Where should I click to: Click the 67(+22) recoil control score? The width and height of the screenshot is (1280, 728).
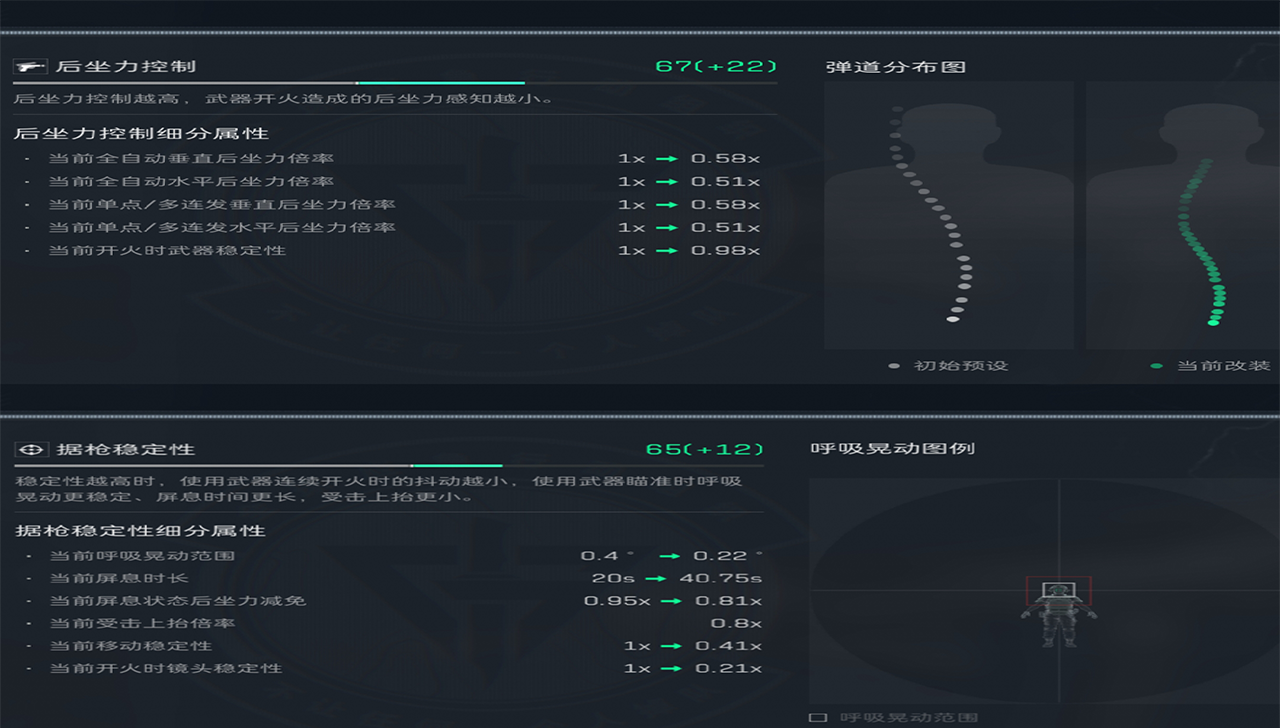pyautogui.click(x=716, y=67)
